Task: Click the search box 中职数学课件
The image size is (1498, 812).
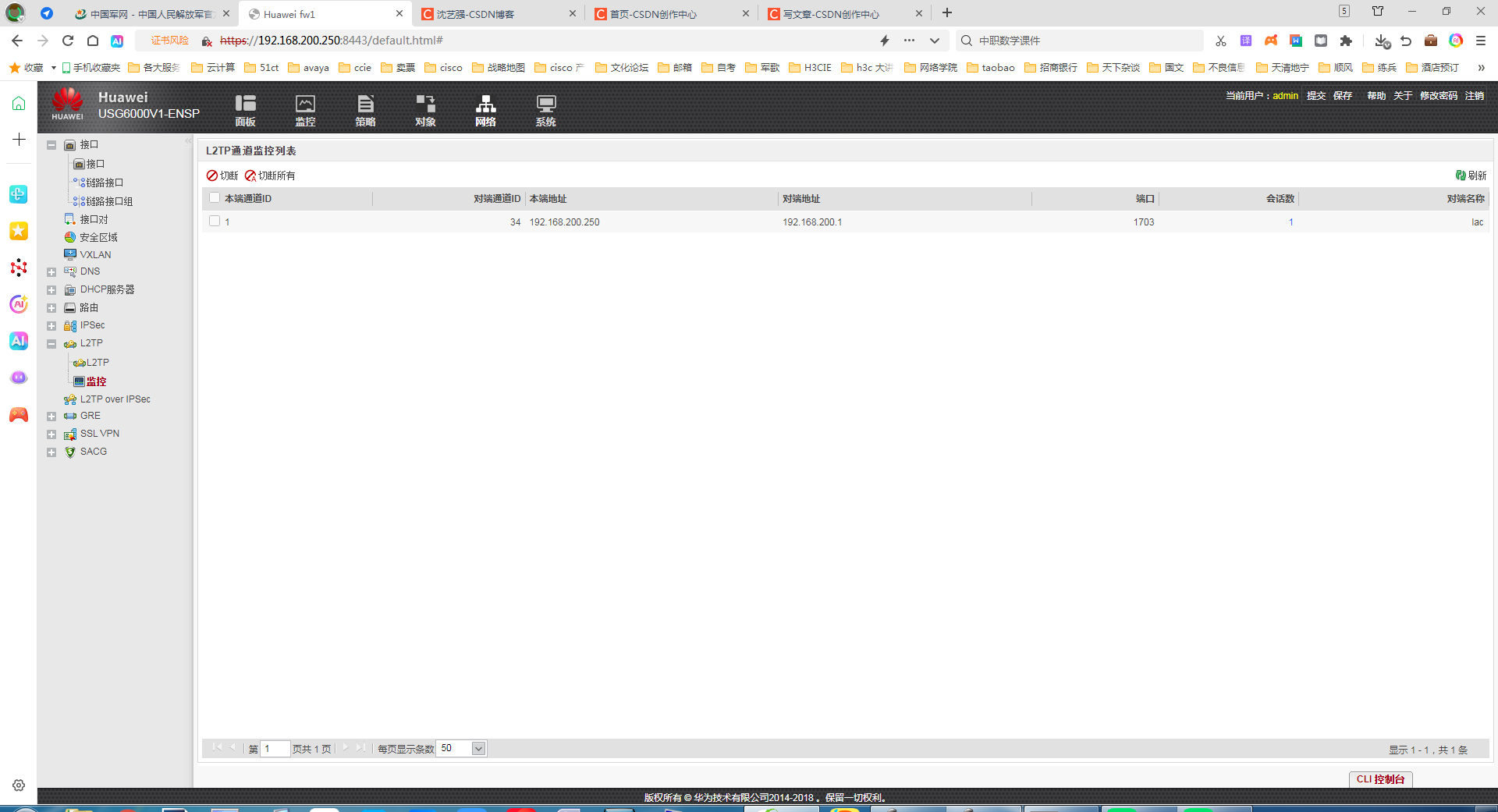Action: click(1081, 41)
